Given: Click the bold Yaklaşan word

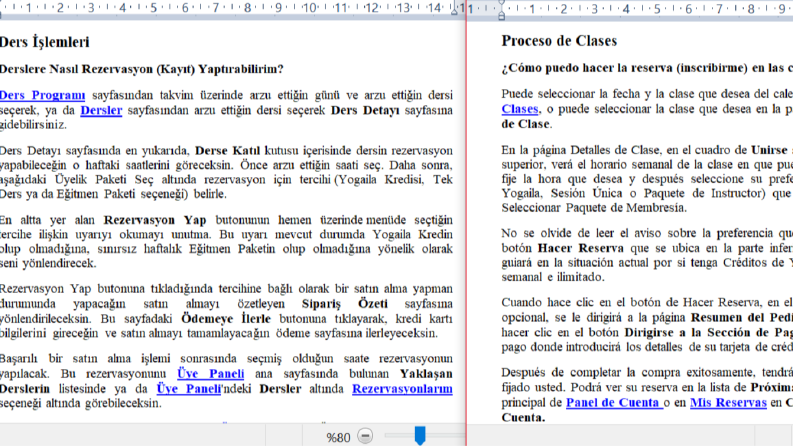Looking at the screenshot, I should tap(426, 374).
